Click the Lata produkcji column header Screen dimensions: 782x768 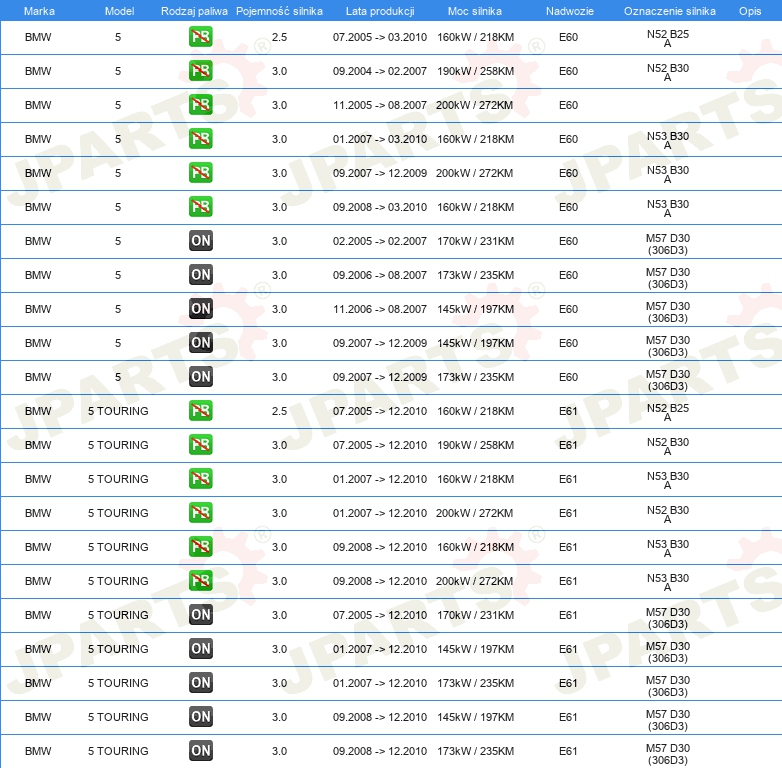pyautogui.click(x=380, y=11)
